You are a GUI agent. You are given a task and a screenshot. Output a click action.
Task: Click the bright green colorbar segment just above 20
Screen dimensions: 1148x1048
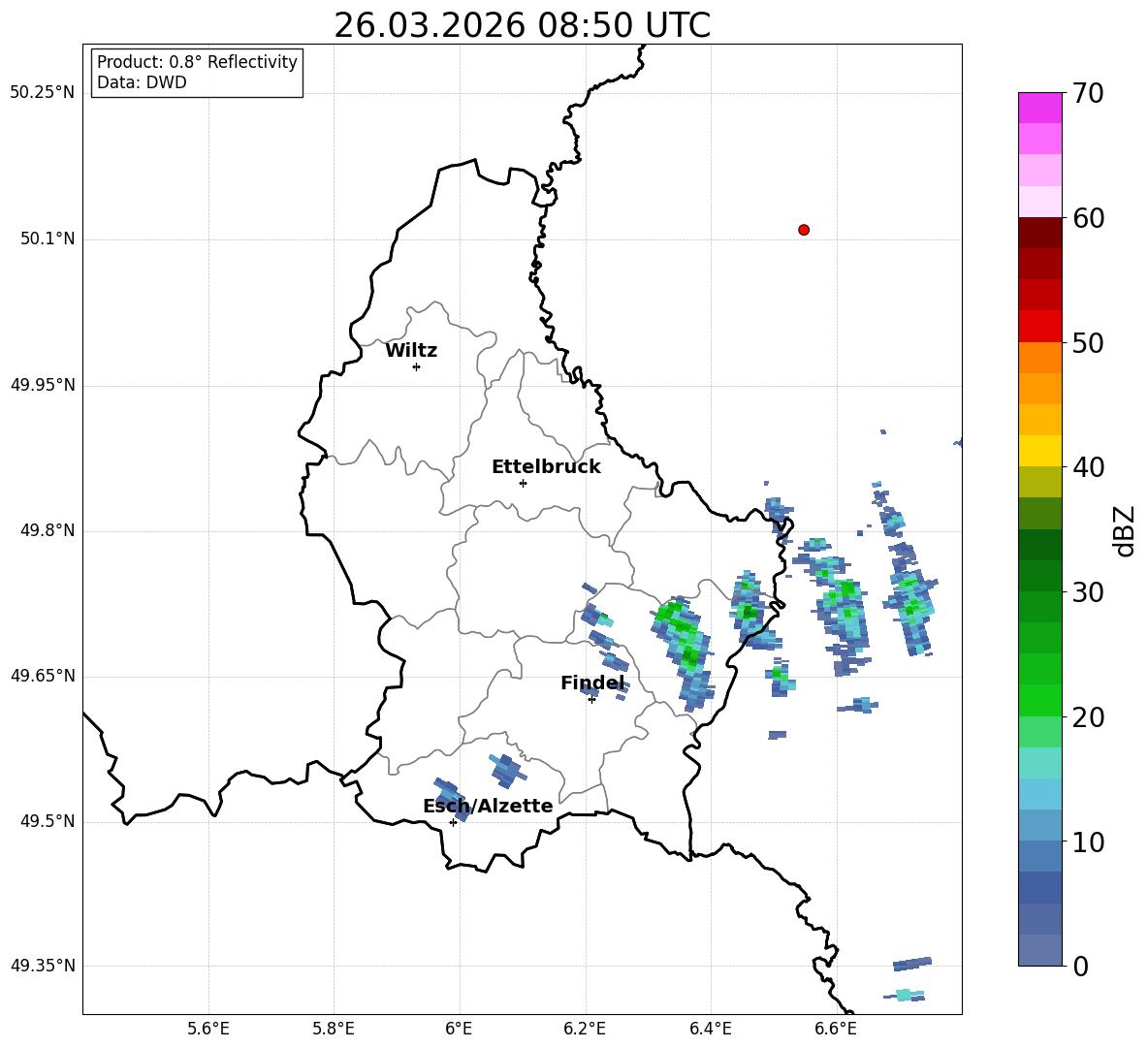click(x=1039, y=700)
